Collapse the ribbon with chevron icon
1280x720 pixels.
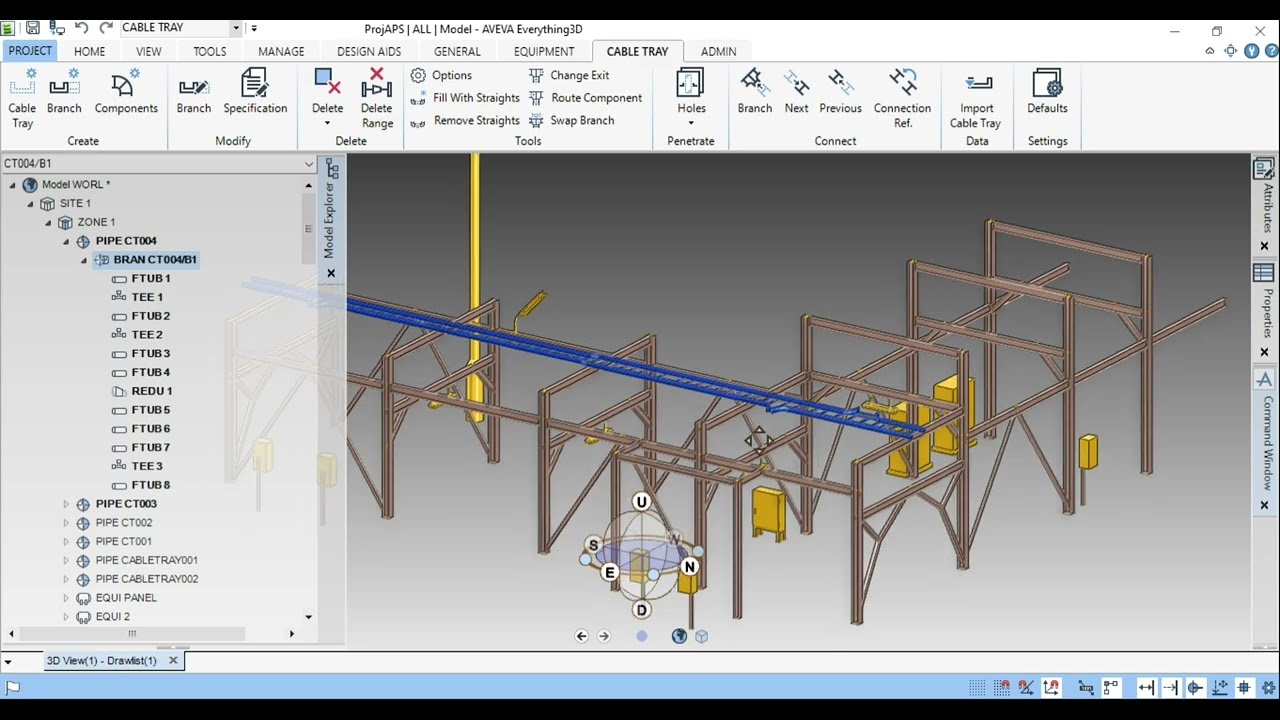[x=1210, y=51]
